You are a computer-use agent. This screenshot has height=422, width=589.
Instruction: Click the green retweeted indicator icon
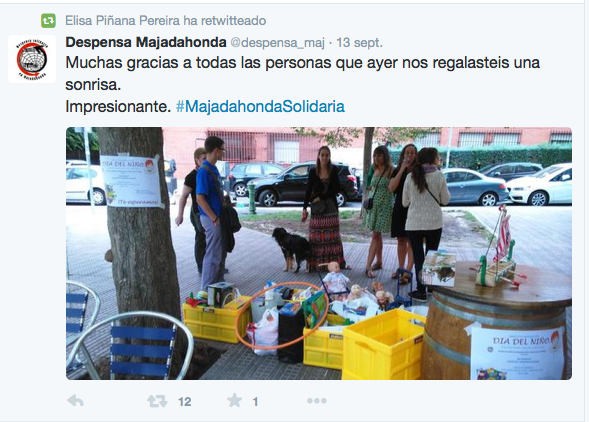click(x=48, y=21)
